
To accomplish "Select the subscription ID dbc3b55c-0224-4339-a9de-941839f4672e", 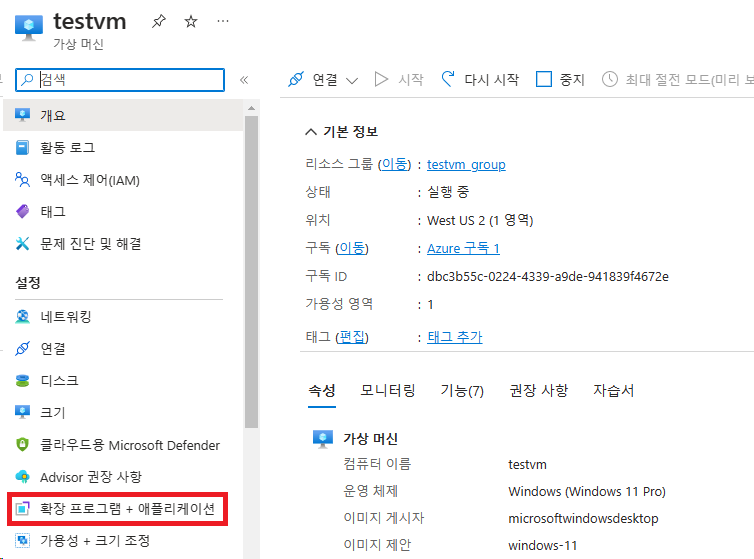I will click(548, 277).
